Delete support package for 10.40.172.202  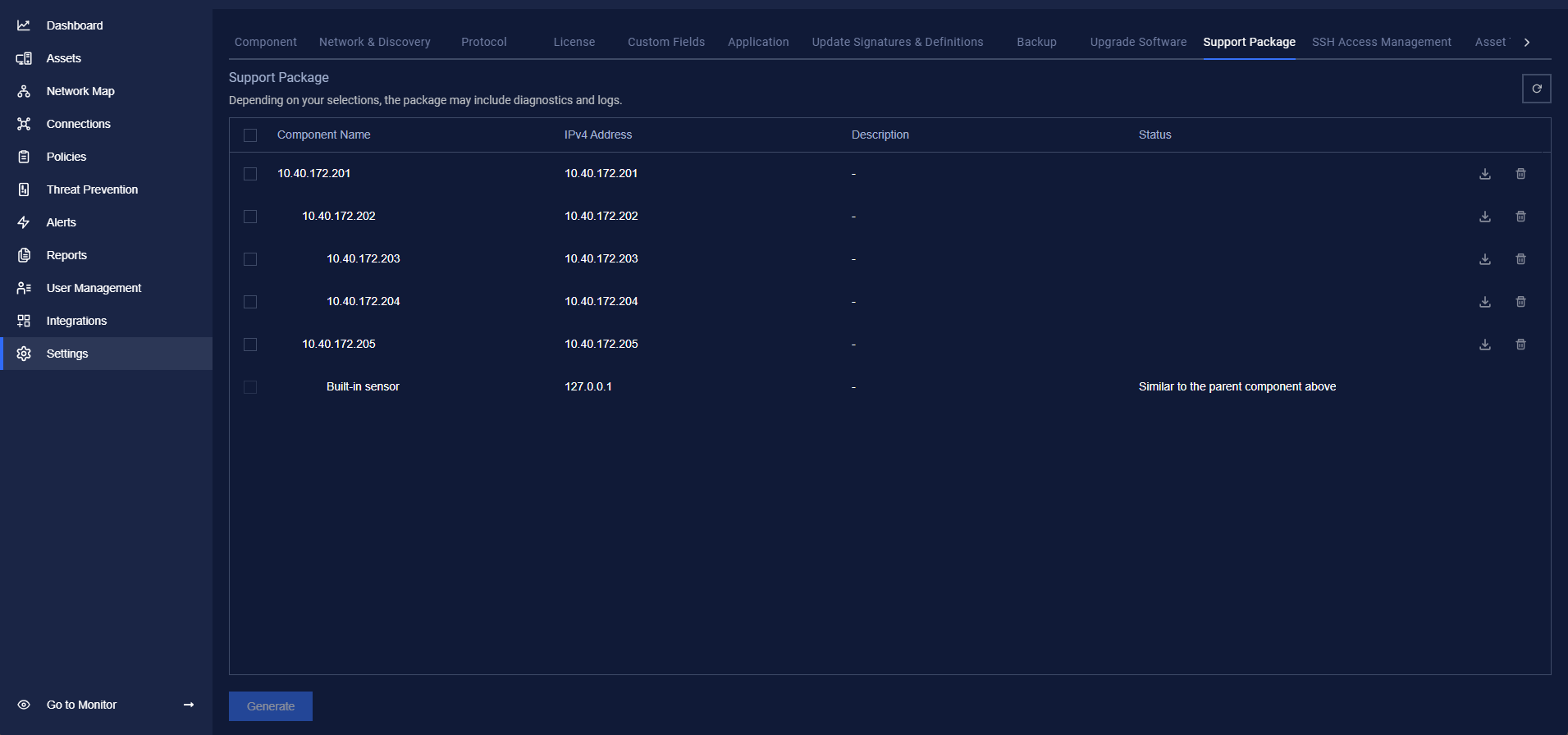tap(1520, 217)
